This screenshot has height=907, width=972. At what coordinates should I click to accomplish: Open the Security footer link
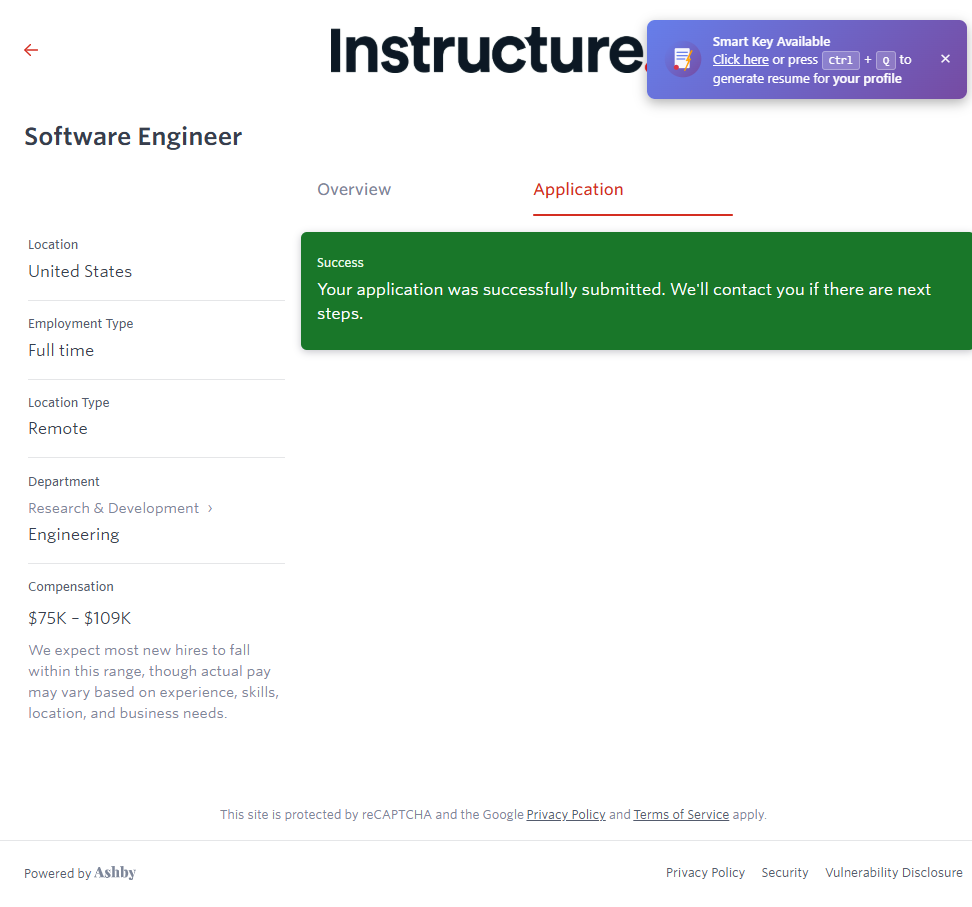tap(785, 873)
